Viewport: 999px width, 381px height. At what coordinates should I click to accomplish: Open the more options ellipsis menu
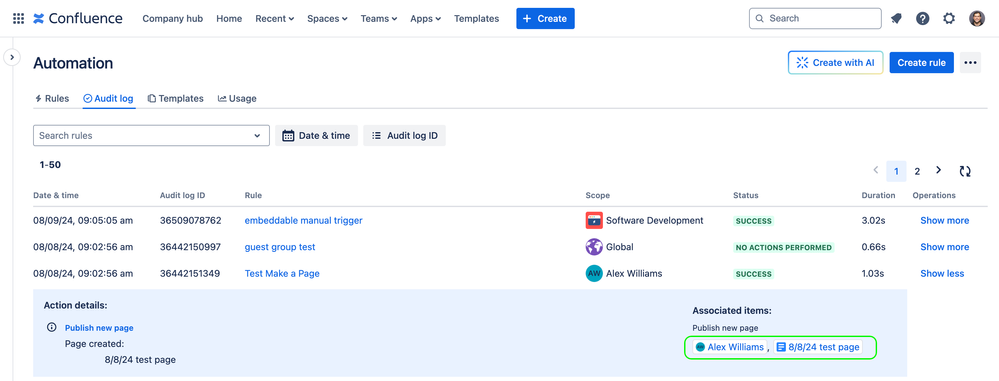point(970,62)
